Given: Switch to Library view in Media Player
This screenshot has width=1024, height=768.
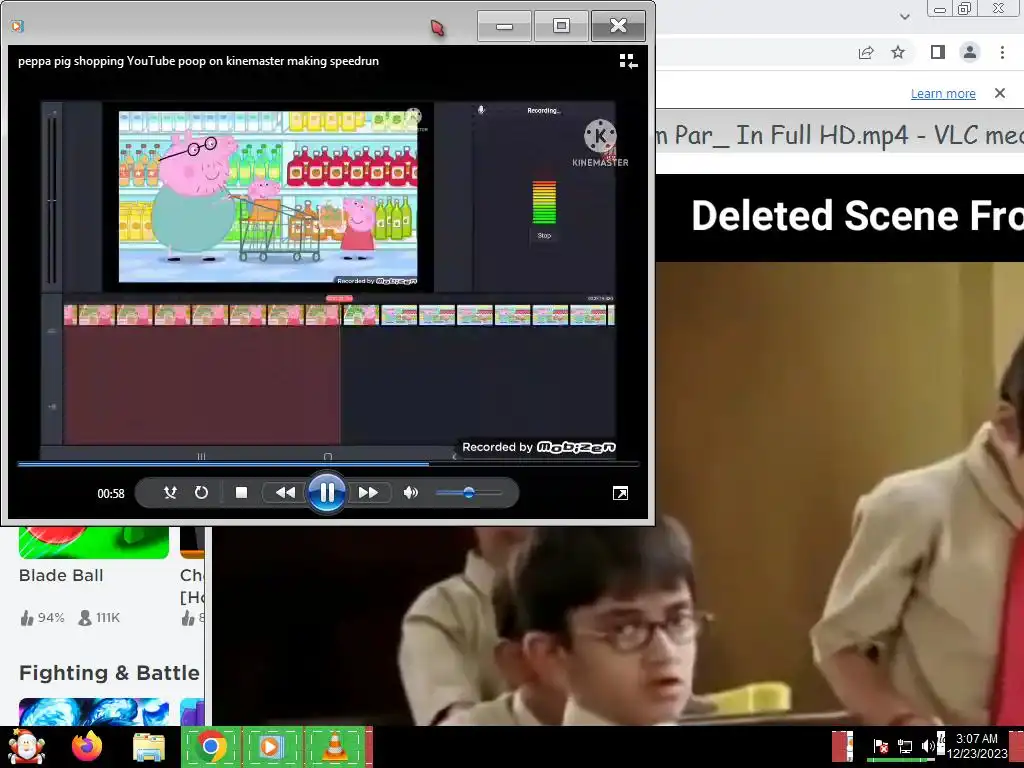Looking at the screenshot, I should point(628,61).
